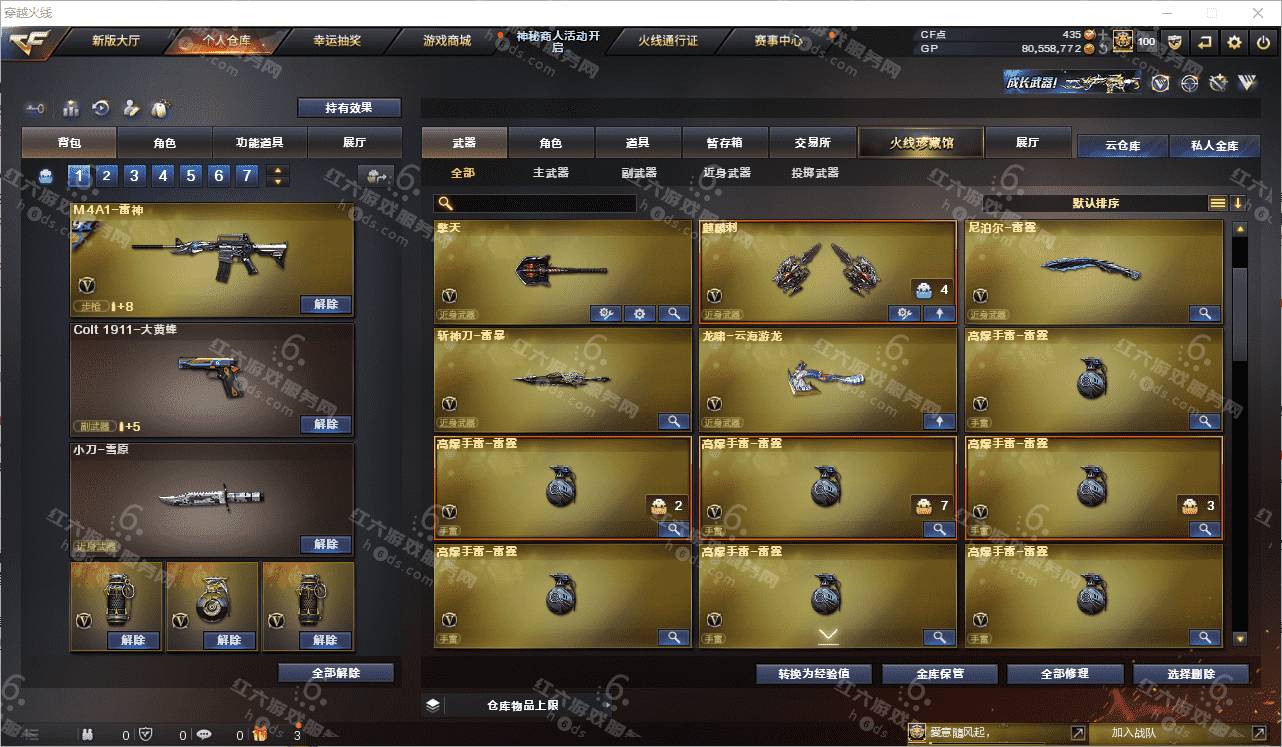The width and height of the screenshot is (1282, 747).
Task: Select backpack slot number 3
Action: point(134,176)
